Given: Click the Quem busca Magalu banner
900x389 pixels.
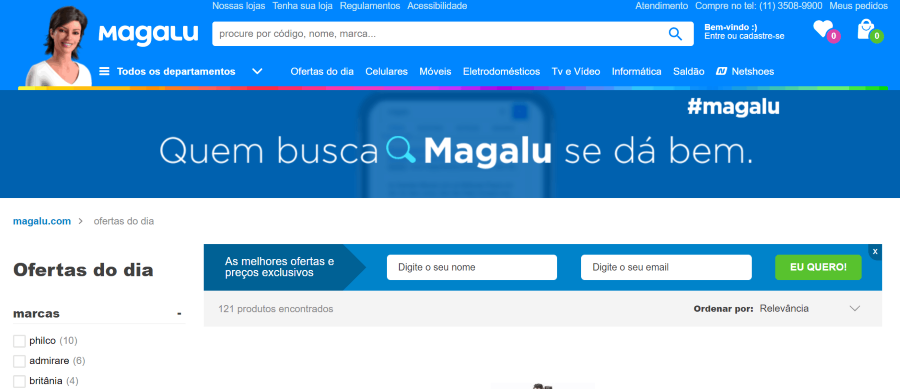Looking at the screenshot, I should [x=450, y=144].
